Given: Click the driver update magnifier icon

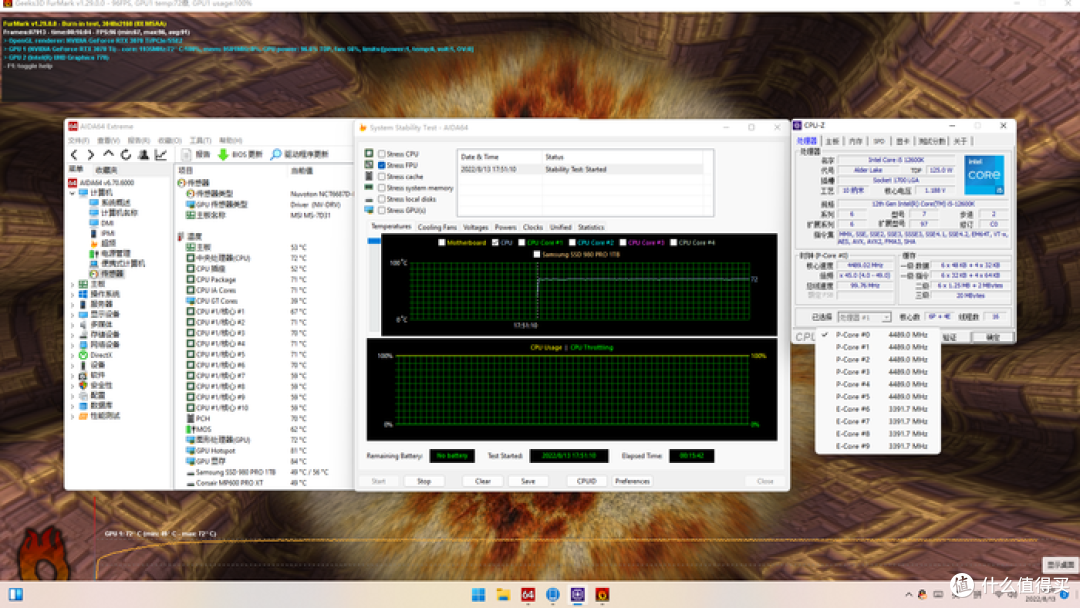Looking at the screenshot, I should (x=276, y=155).
